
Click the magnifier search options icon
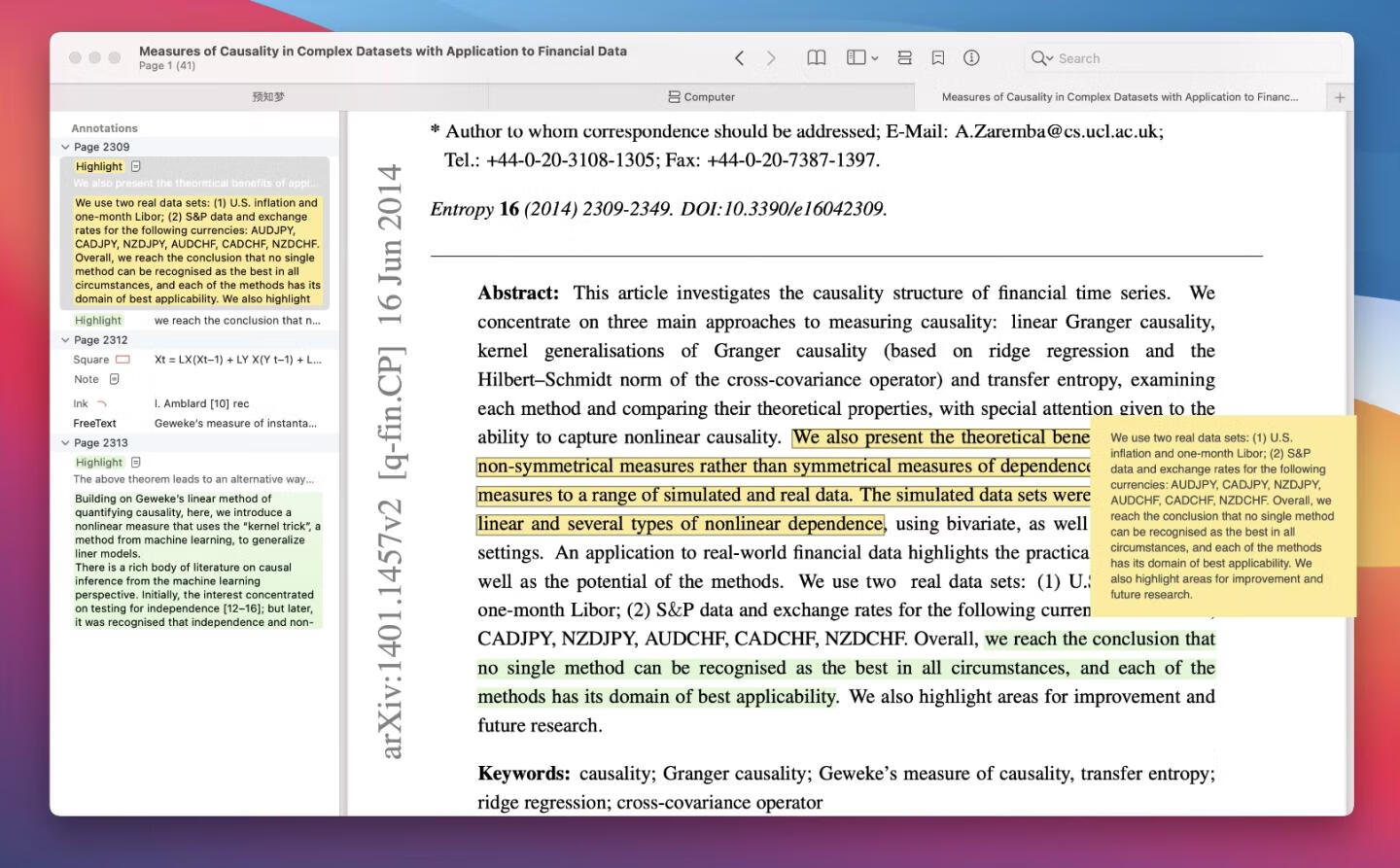coord(1041,58)
